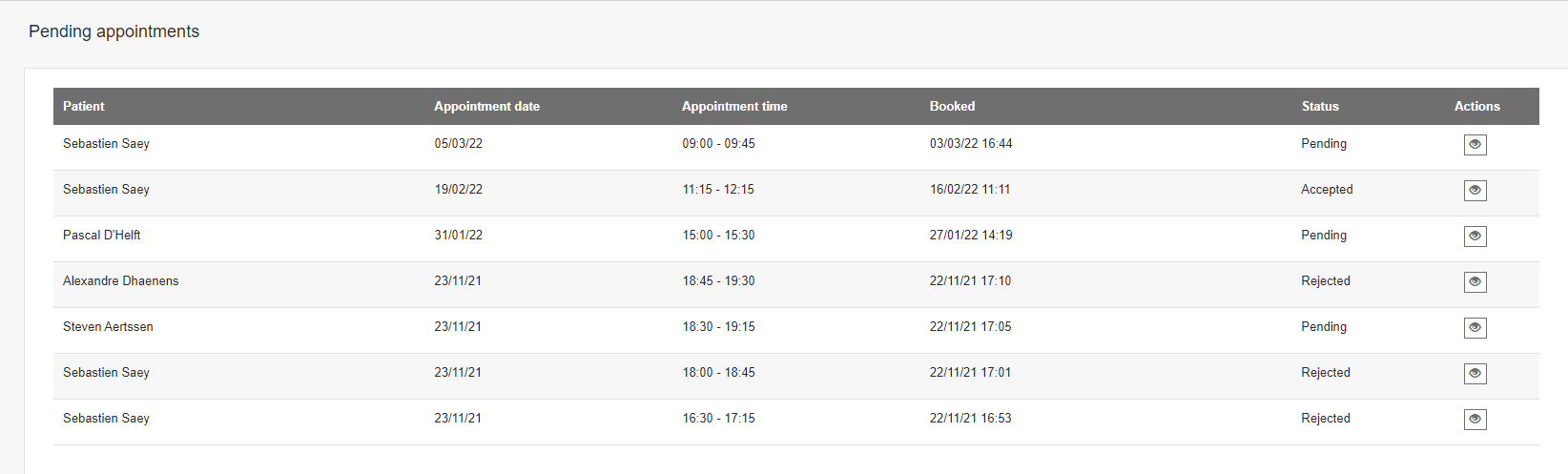The width and height of the screenshot is (1568, 474).
Task: Sort table by Status header
Action: (x=1320, y=106)
